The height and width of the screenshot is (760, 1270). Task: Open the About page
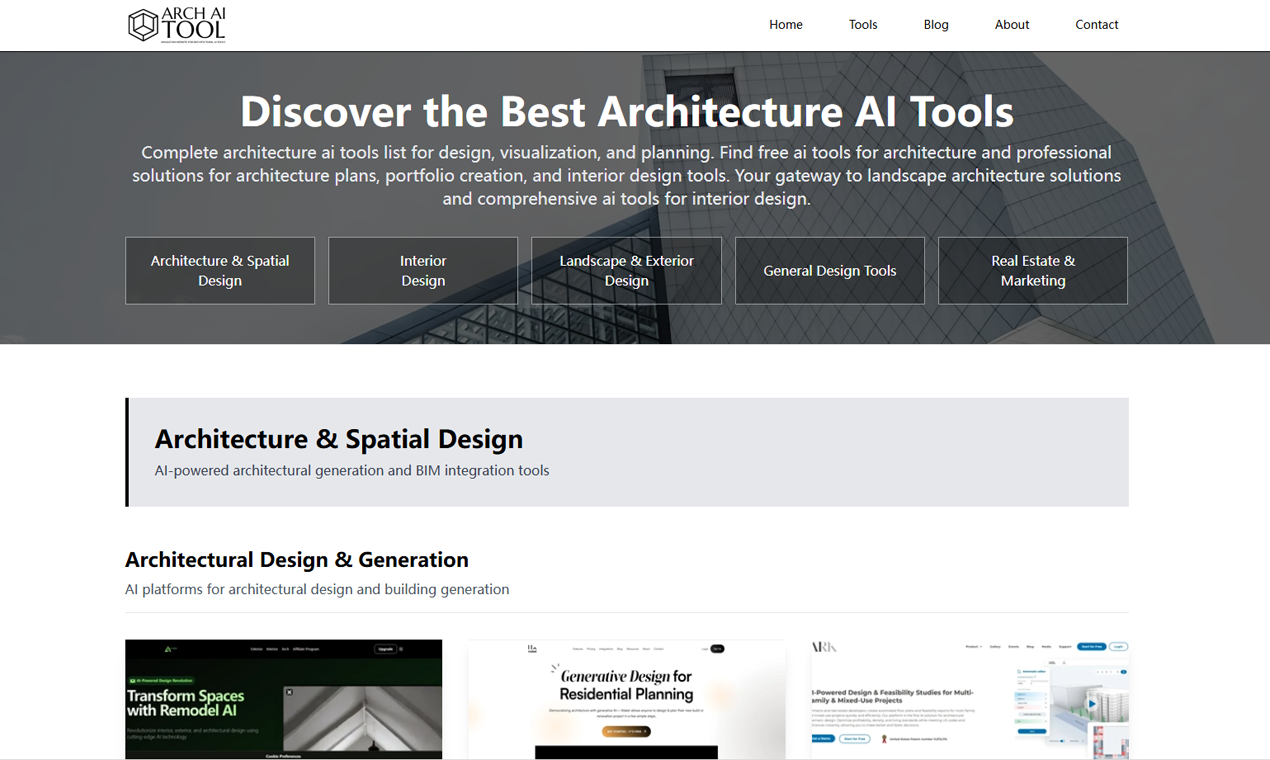point(1011,24)
